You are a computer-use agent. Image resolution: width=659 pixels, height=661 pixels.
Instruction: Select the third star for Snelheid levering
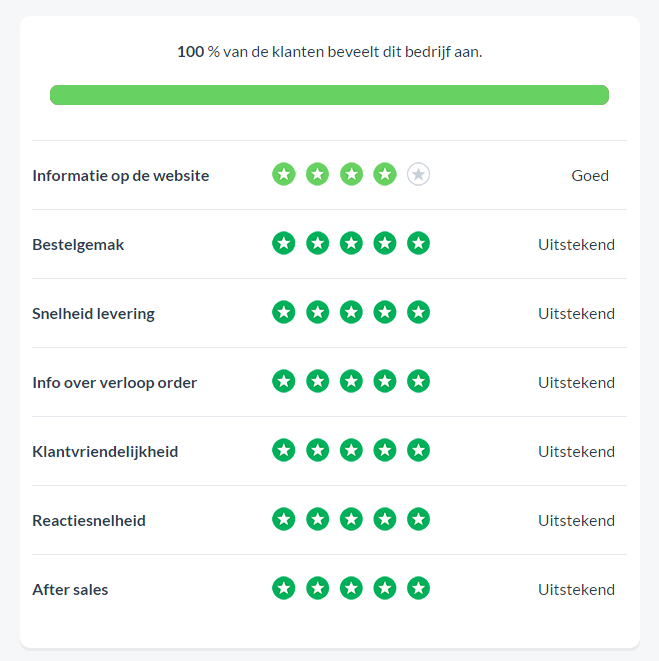coord(351,312)
